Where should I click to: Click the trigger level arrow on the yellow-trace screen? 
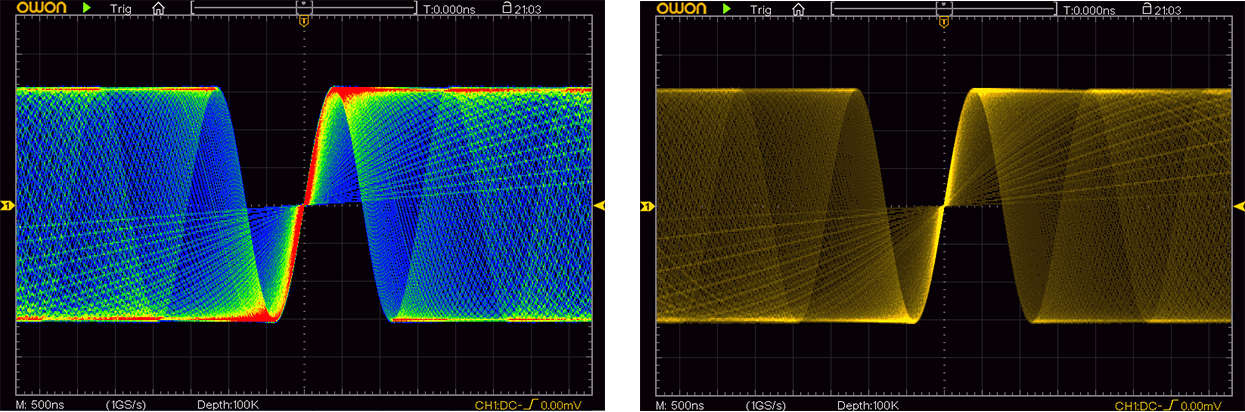click(1240, 205)
